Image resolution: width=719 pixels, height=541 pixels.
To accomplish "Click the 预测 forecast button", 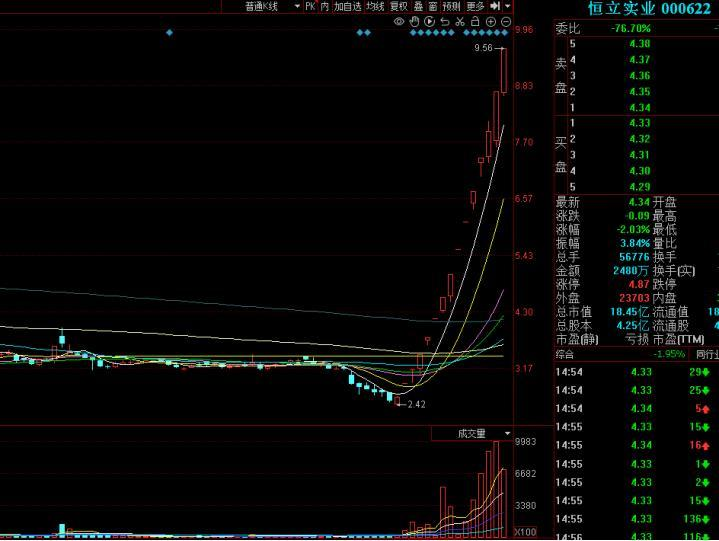I will tap(451, 6).
